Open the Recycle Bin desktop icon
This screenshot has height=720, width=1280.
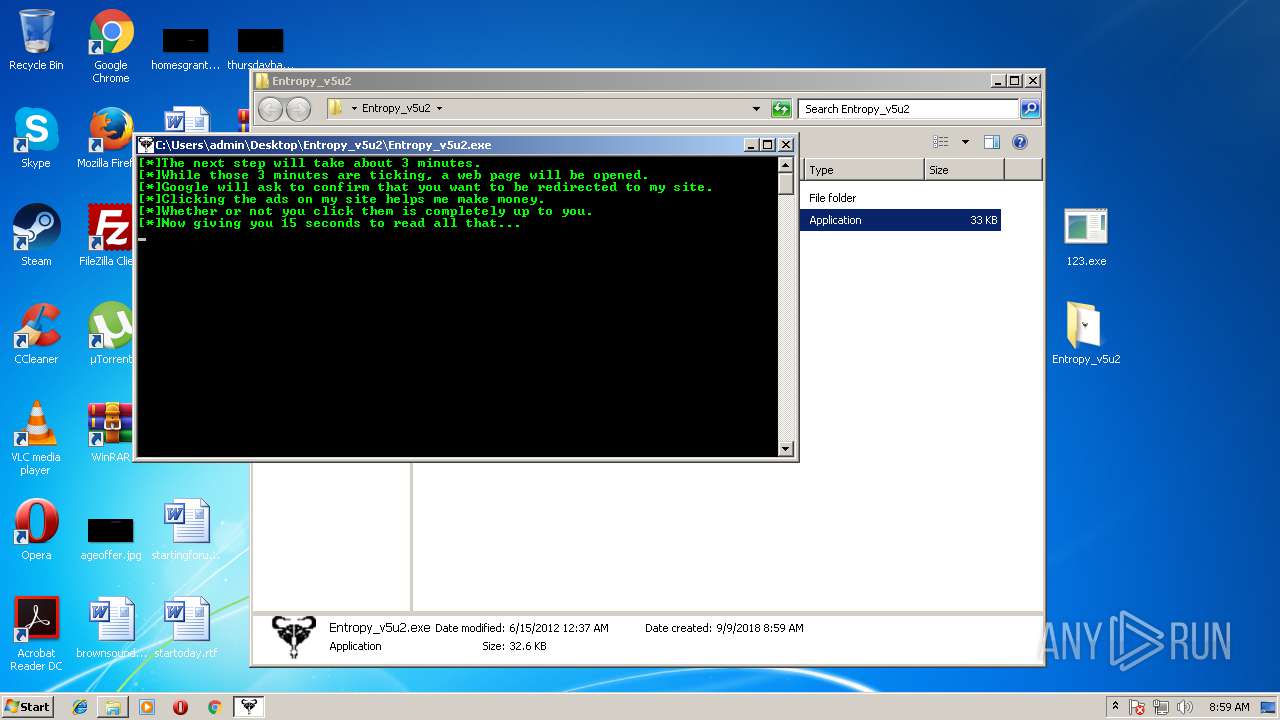tap(36, 40)
